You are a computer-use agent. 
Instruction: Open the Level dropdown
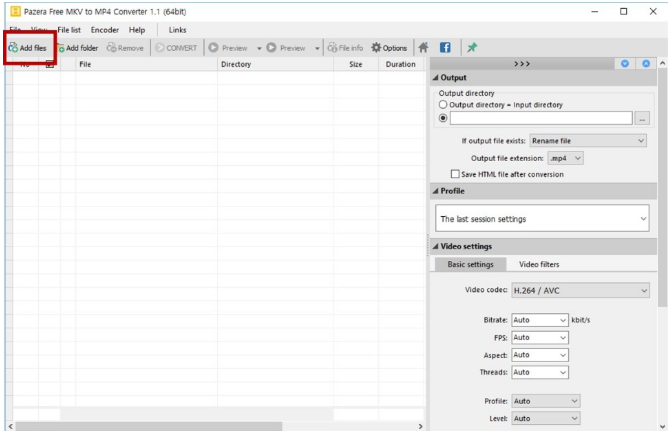click(546, 419)
